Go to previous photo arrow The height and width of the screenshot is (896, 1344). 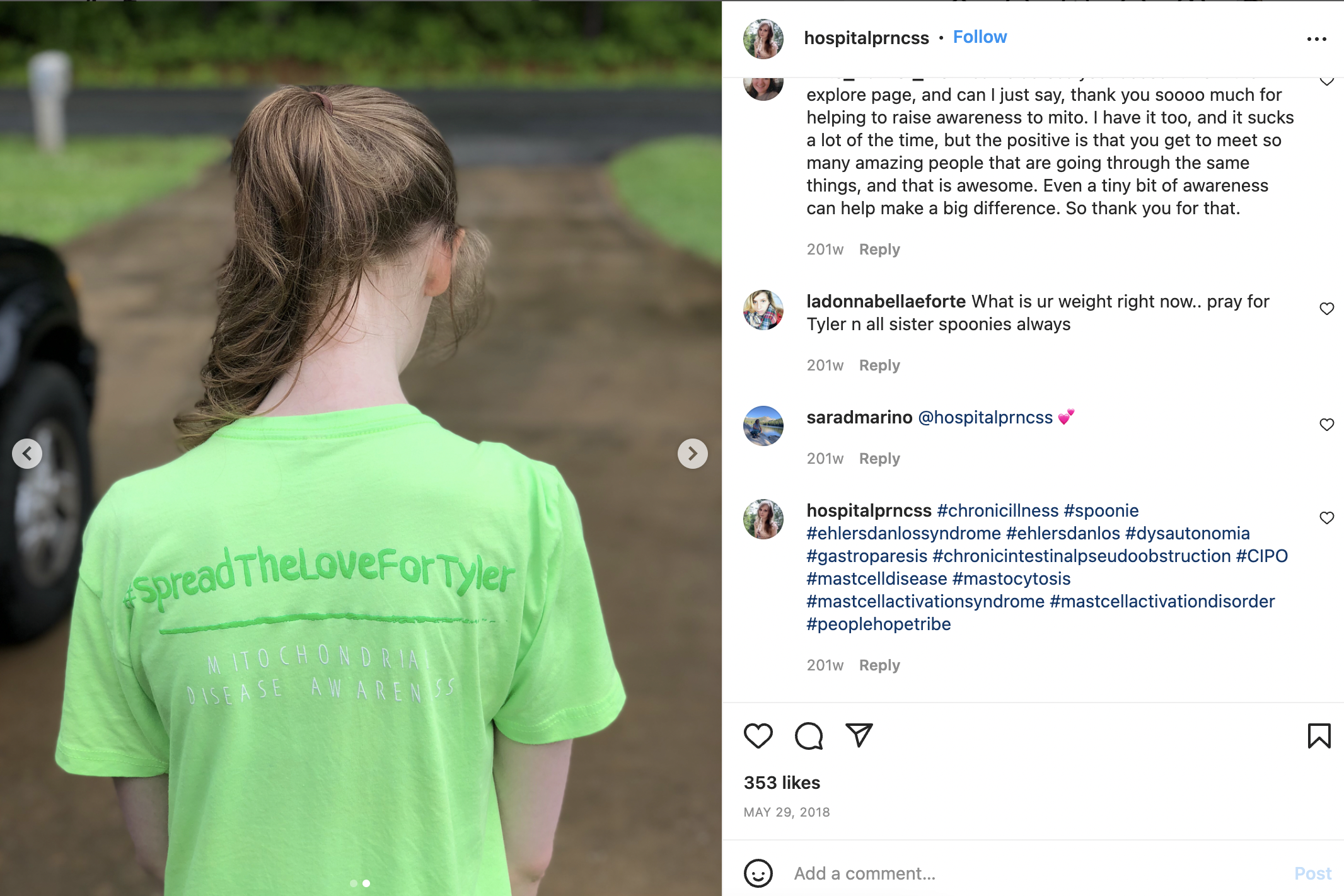click(27, 454)
